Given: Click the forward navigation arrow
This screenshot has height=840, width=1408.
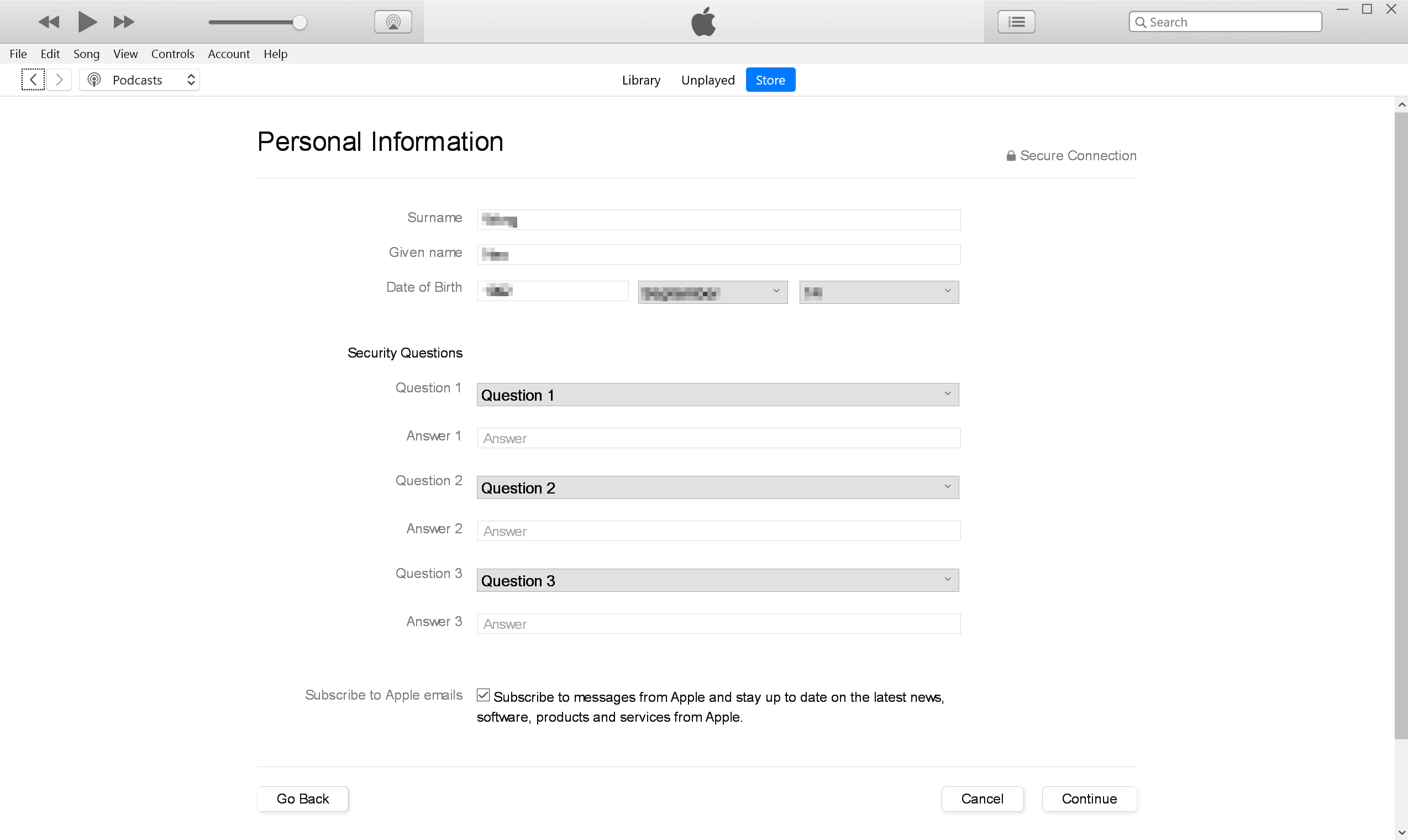Looking at the screenshot, I should coord(59,80).
